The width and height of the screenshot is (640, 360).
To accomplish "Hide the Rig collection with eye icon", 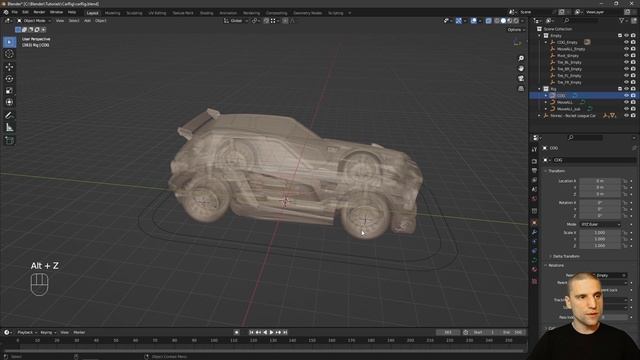I will [626, 89].
